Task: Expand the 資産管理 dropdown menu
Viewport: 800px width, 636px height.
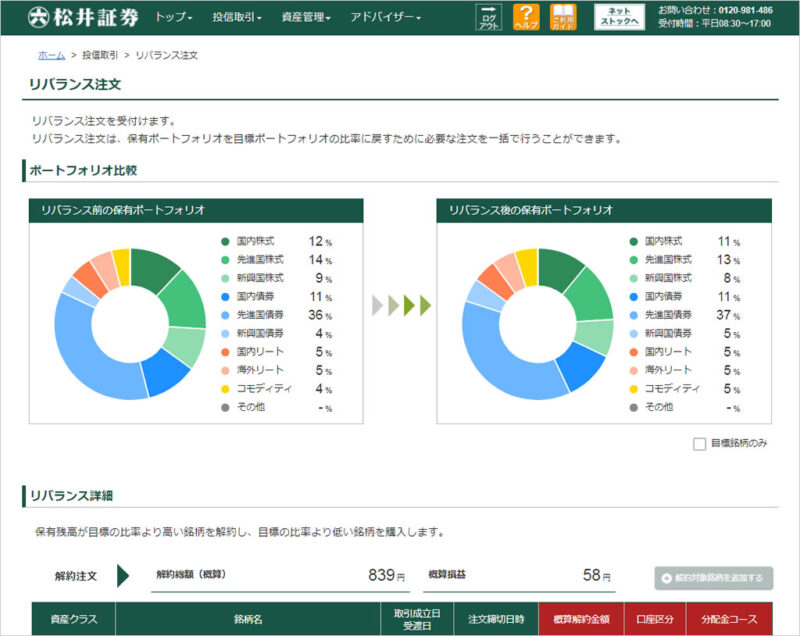Action: 306,18
